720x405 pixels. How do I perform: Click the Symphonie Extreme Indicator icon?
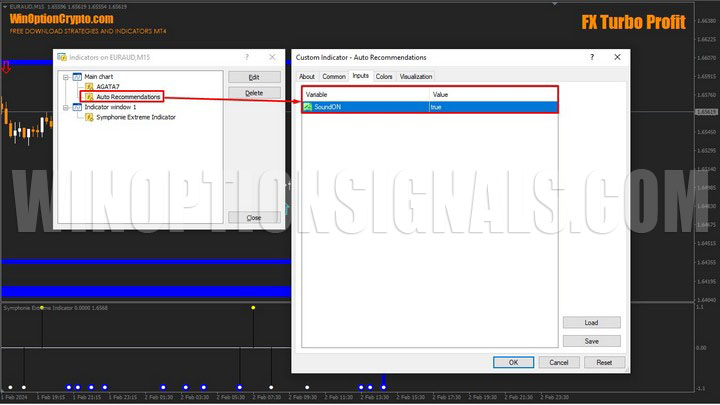[x=89, y=117]
